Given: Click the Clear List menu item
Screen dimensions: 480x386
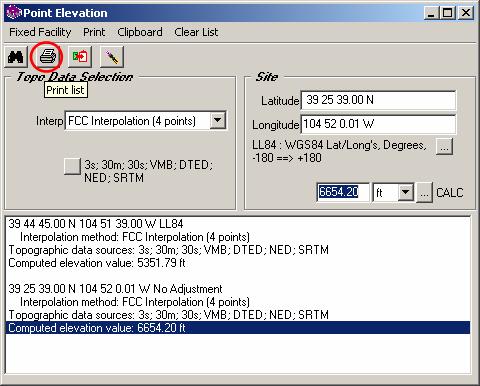Looking at the screenshot, I should (x=196, y=32).
